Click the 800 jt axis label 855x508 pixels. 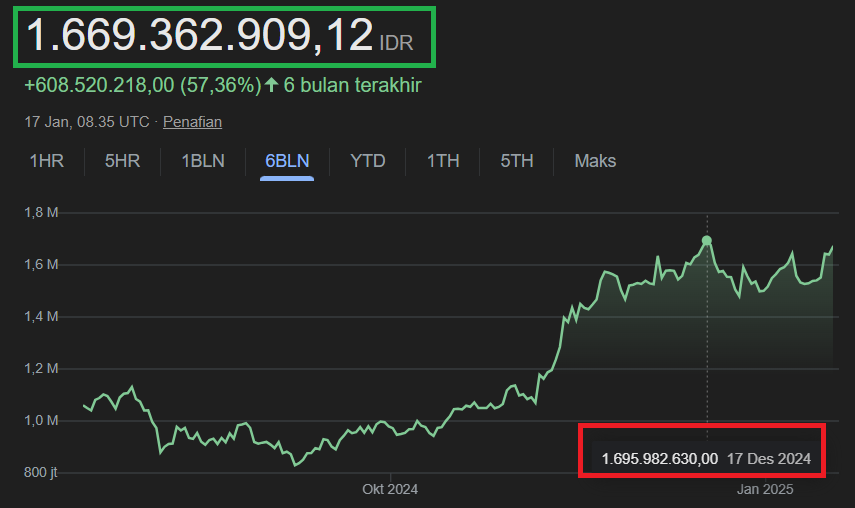(x=40, y=473)
